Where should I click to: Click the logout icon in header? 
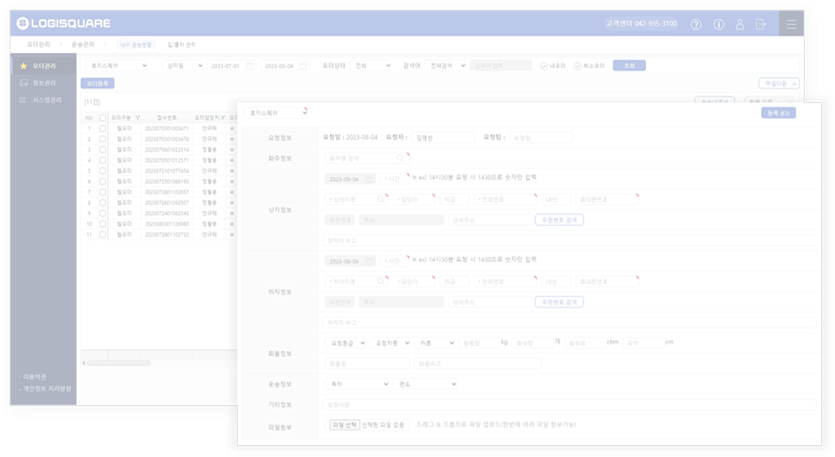tap(761, 25)
